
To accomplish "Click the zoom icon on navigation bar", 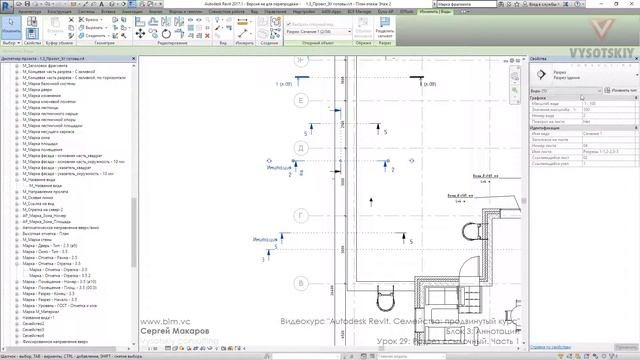I will pos(515,90).
